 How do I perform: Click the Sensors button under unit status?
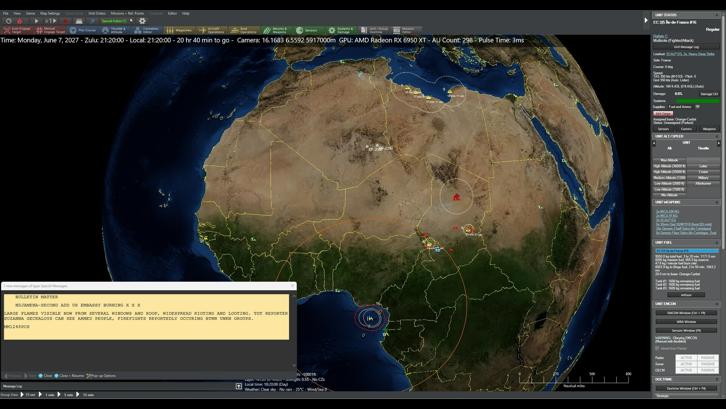pos(663,129)
